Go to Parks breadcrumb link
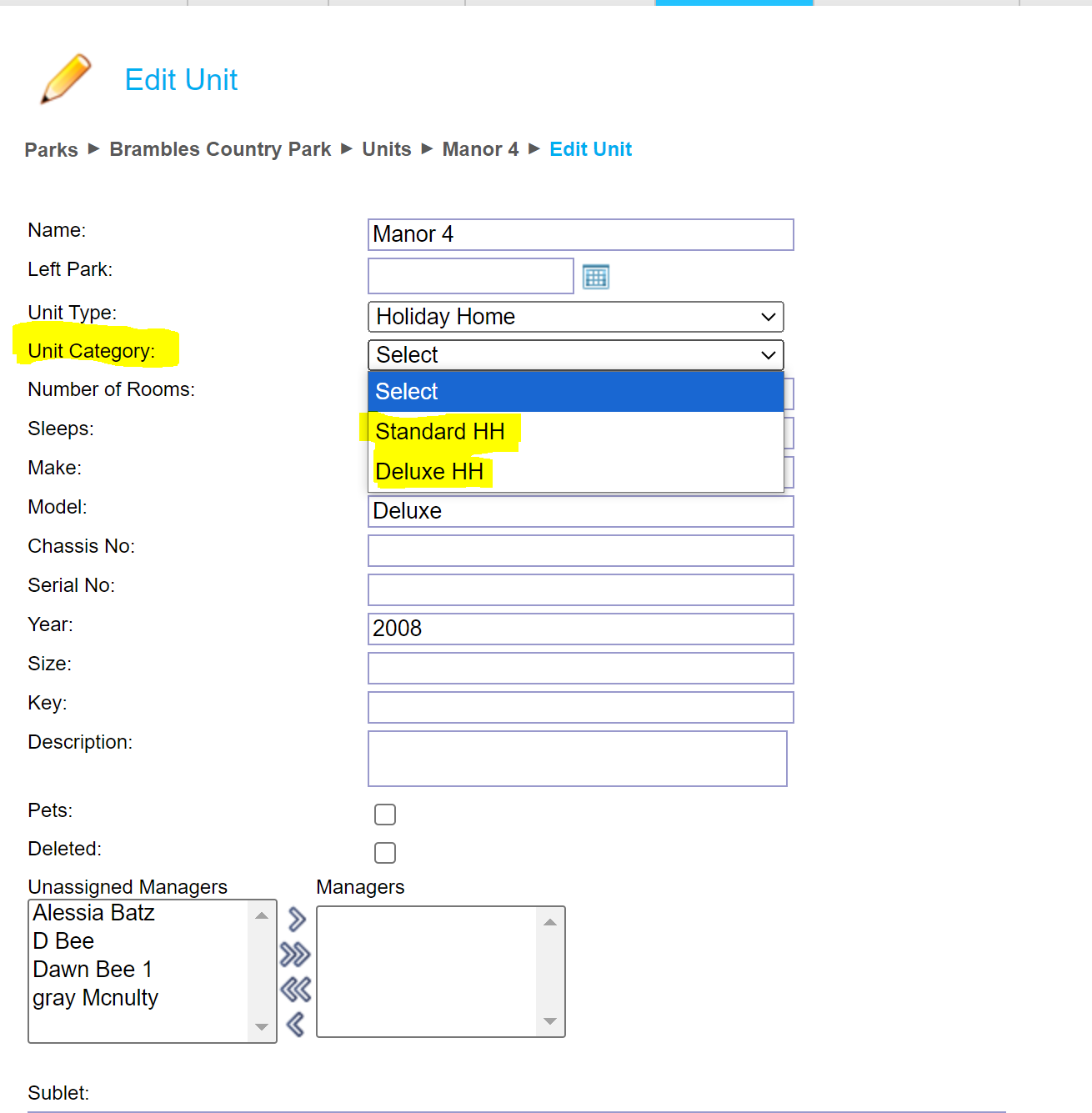The height and width of the screenshot is (1113, 1092). pos(51,150)
